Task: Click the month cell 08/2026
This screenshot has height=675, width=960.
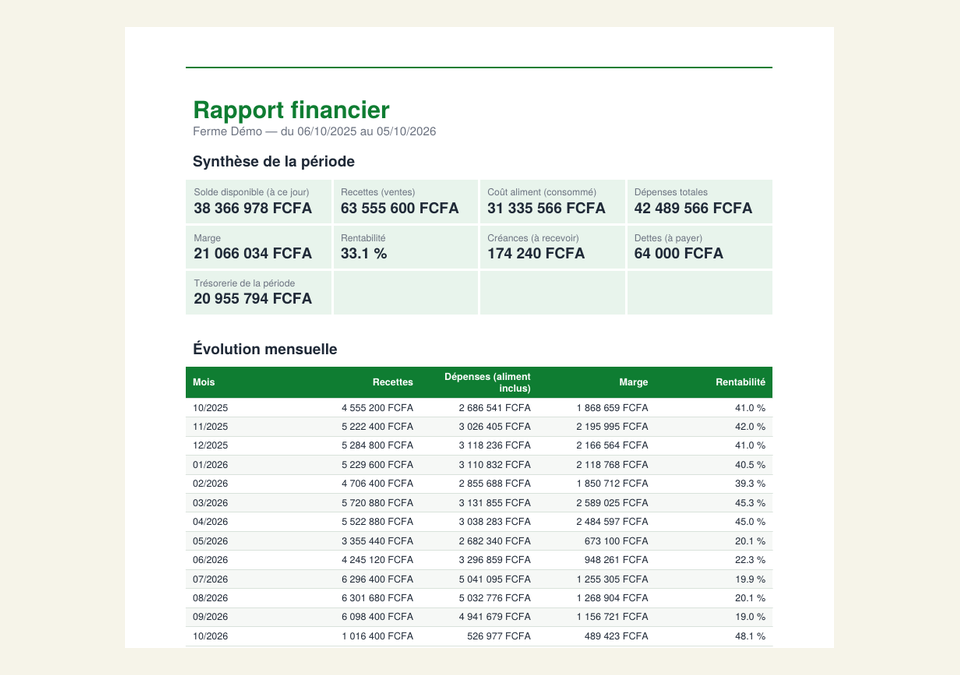Action: [210, 598]
